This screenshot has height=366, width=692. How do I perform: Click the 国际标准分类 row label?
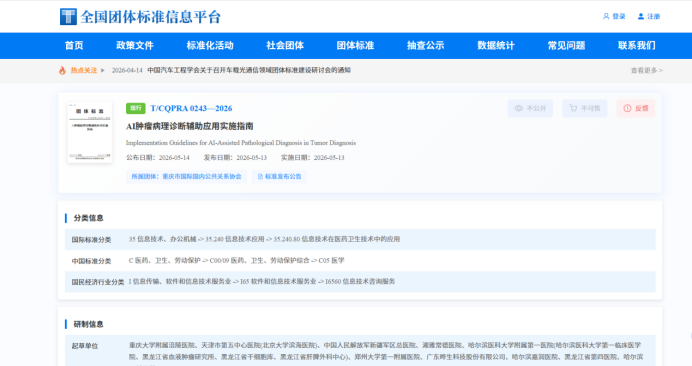91,240
